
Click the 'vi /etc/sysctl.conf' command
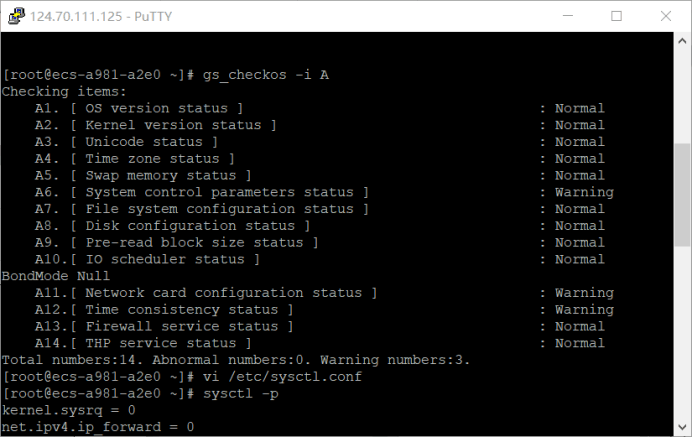(282, 377)
